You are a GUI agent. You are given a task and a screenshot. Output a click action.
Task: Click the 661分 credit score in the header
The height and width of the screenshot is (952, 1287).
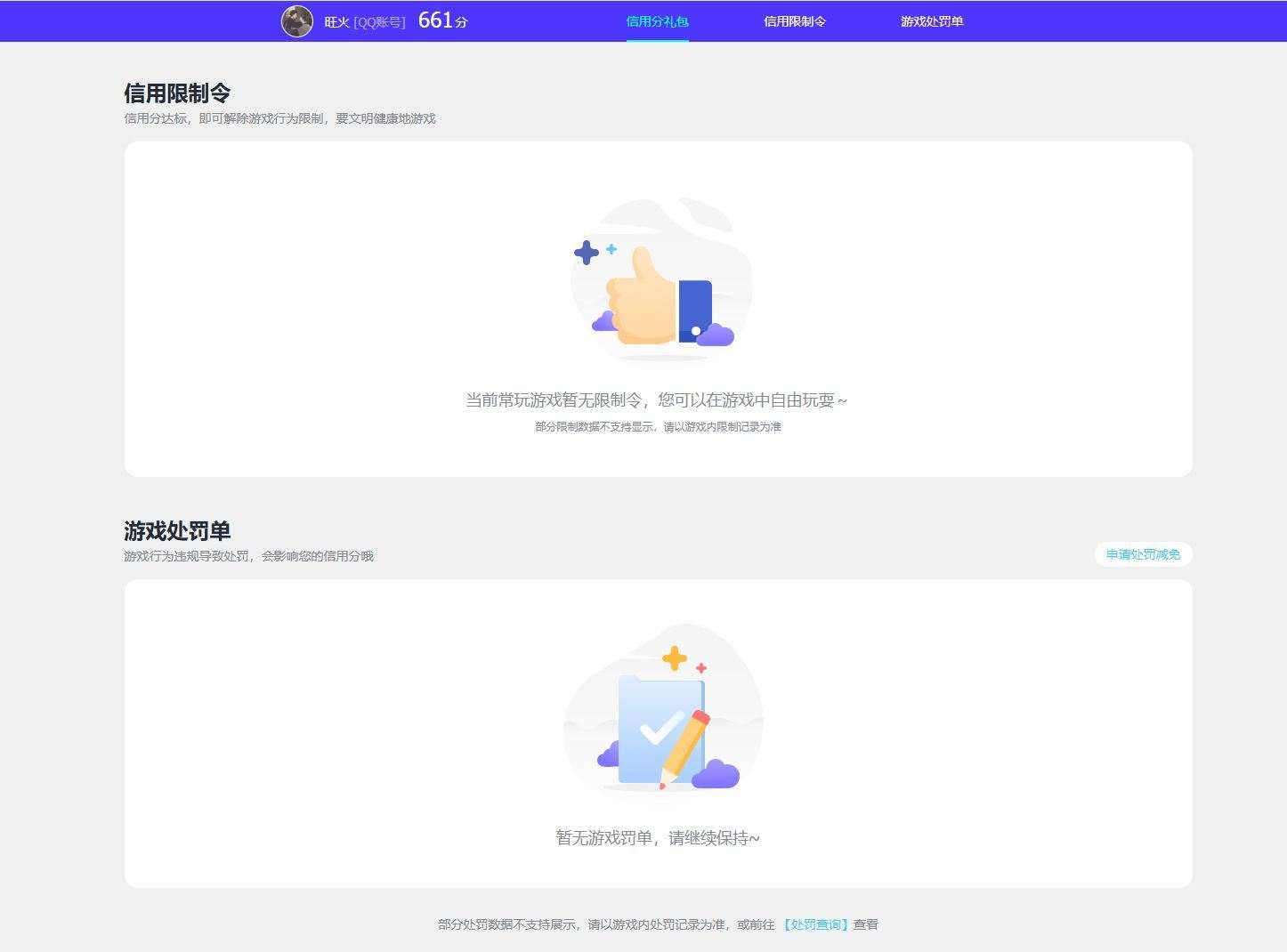(442, 20)
